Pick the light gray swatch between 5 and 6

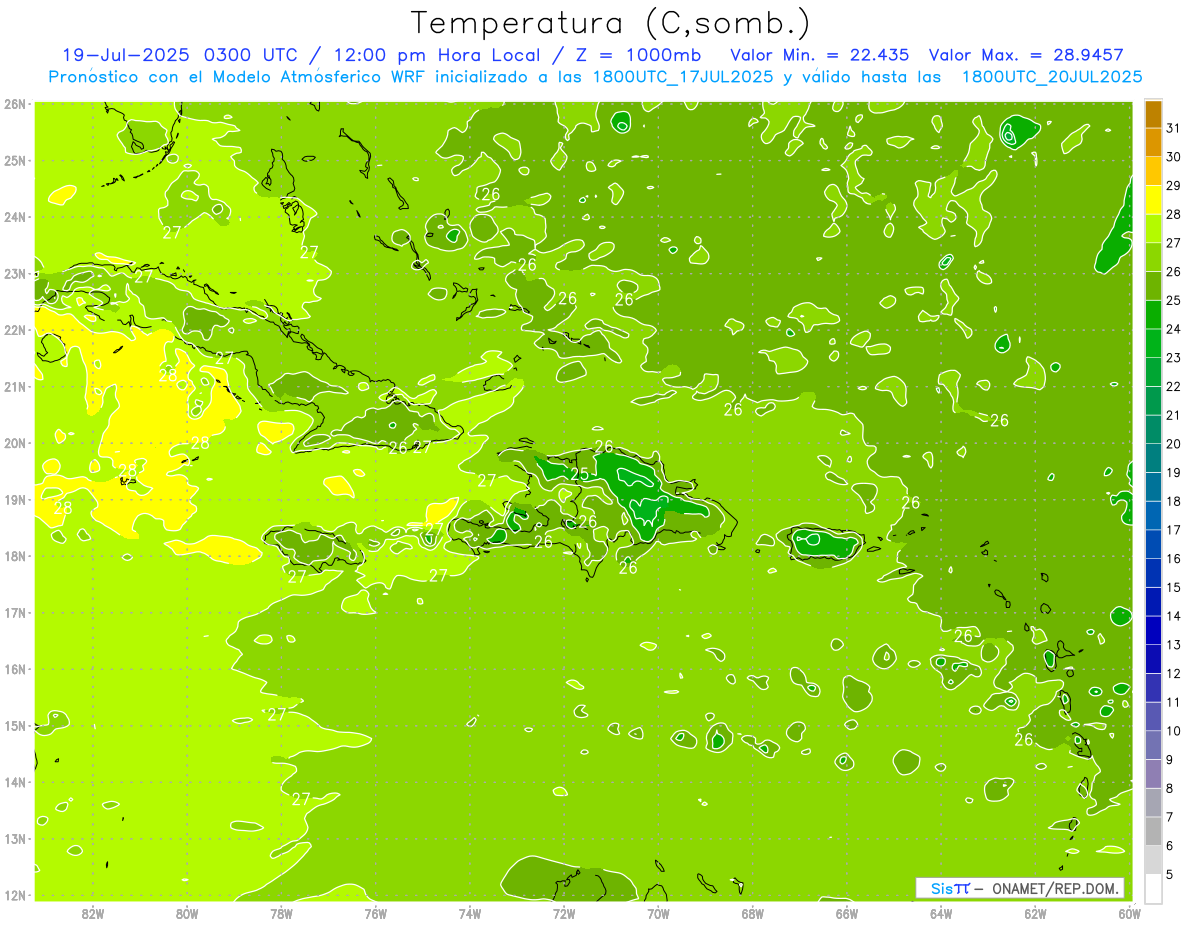click(1153, 860)
